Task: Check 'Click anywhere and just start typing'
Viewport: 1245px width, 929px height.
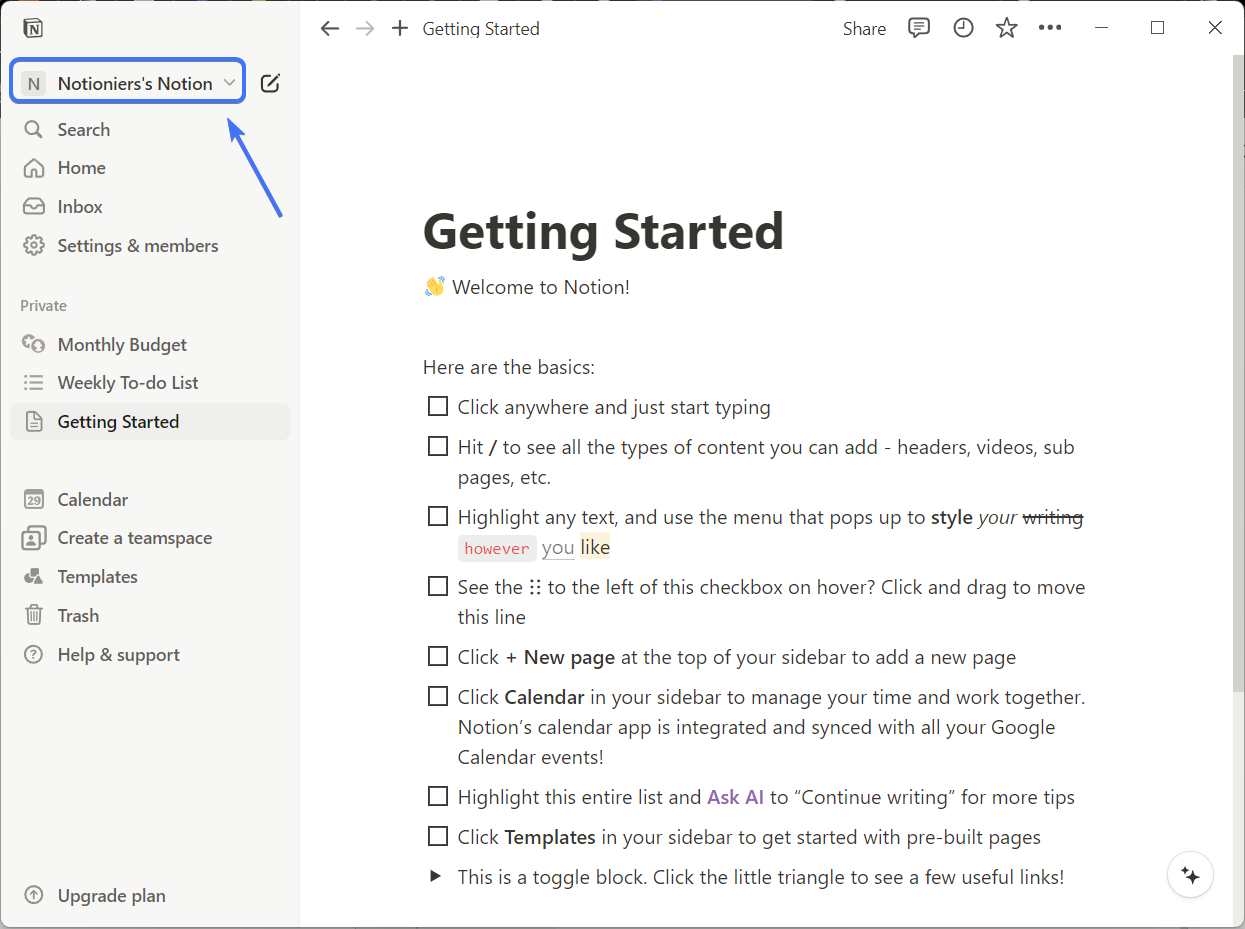Action: coord(437,406)
